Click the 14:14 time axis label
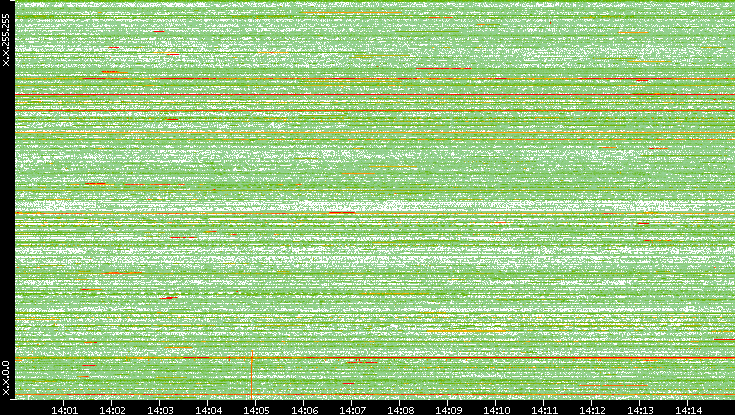This screenshot has height=415, width=735. pos(689,410)
